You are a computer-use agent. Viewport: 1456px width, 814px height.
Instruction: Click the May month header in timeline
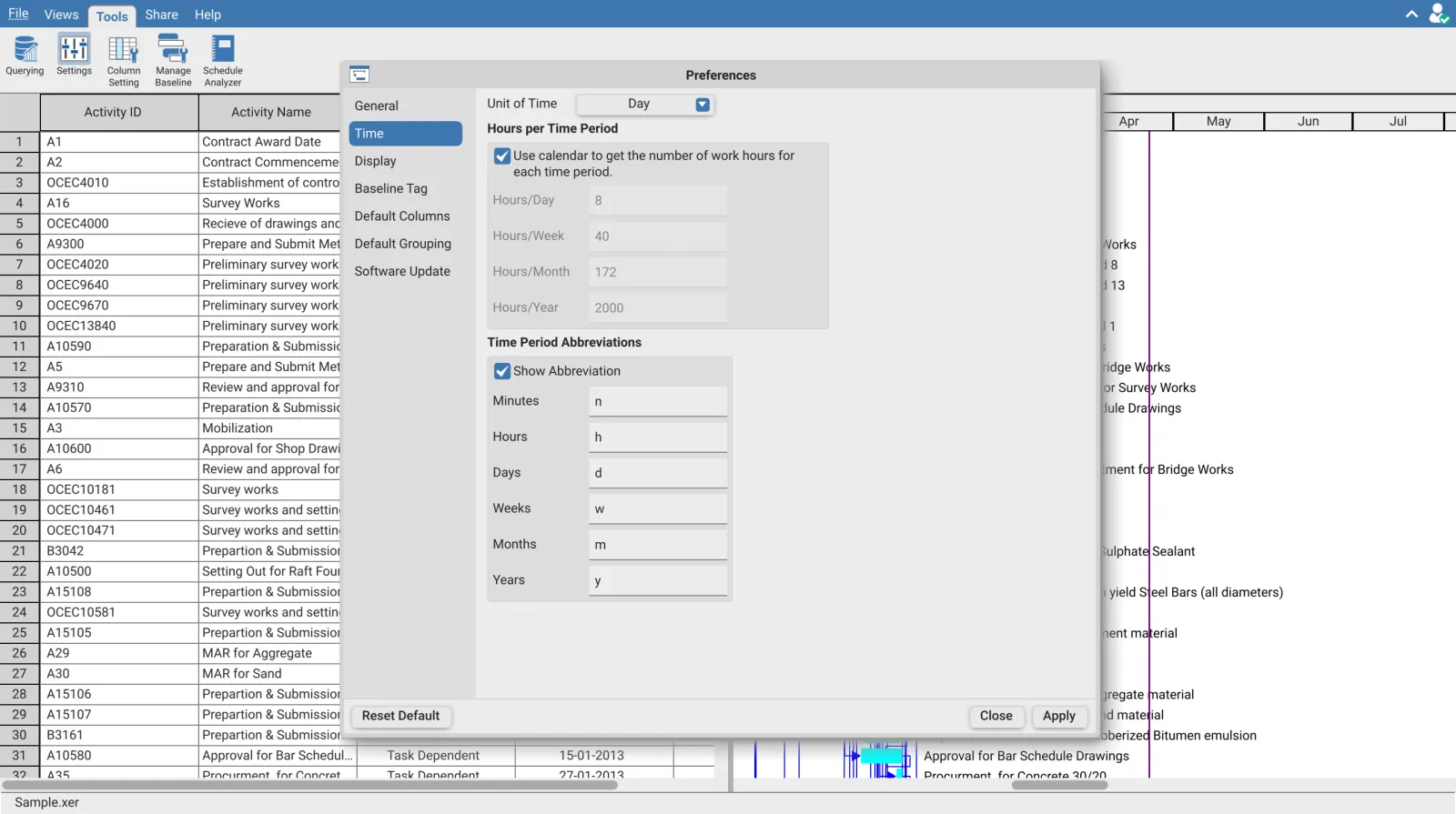click(1218, 122)
